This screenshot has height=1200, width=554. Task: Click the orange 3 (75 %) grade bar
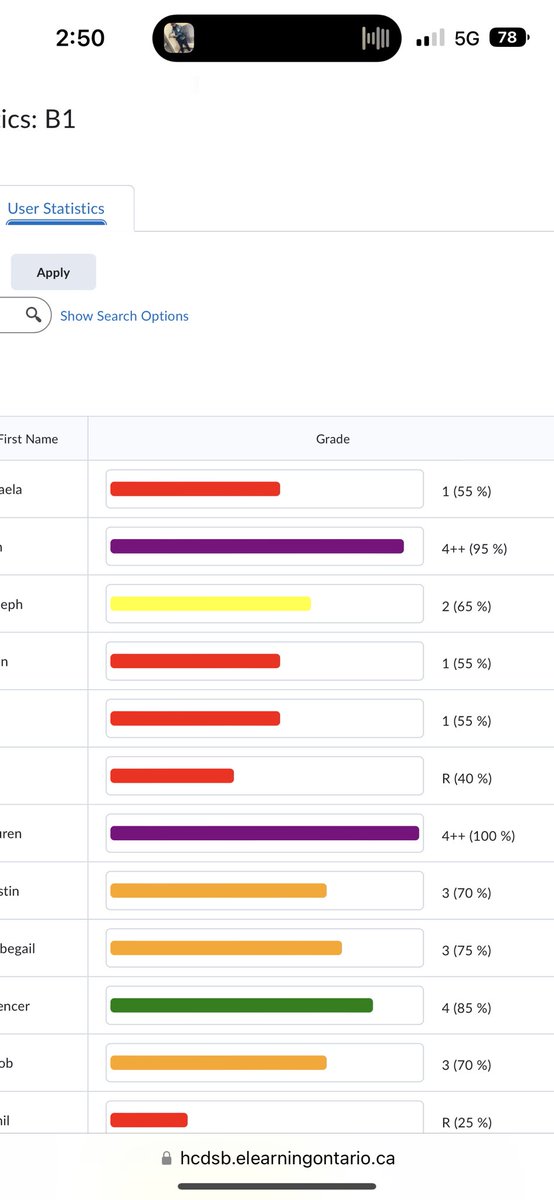tap(226, 948)
